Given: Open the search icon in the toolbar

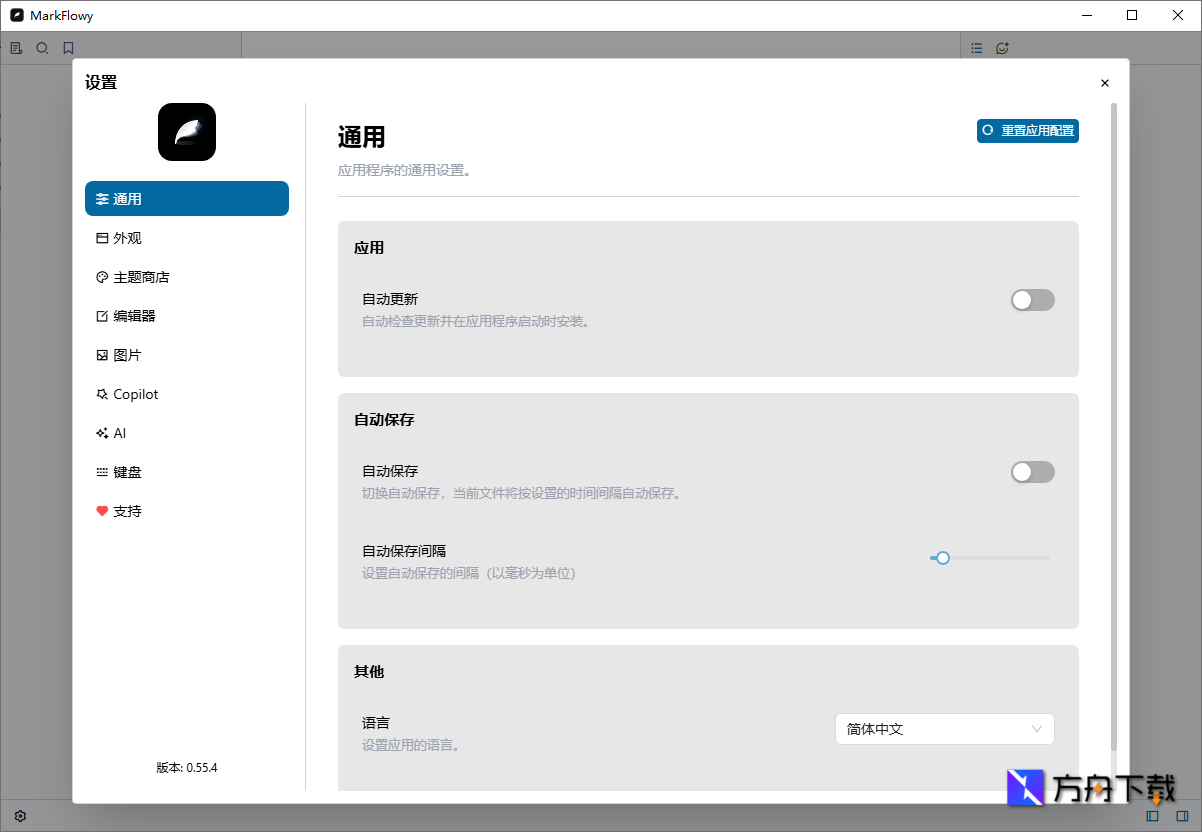Looking at the screenshot, I should click(42, 47).
